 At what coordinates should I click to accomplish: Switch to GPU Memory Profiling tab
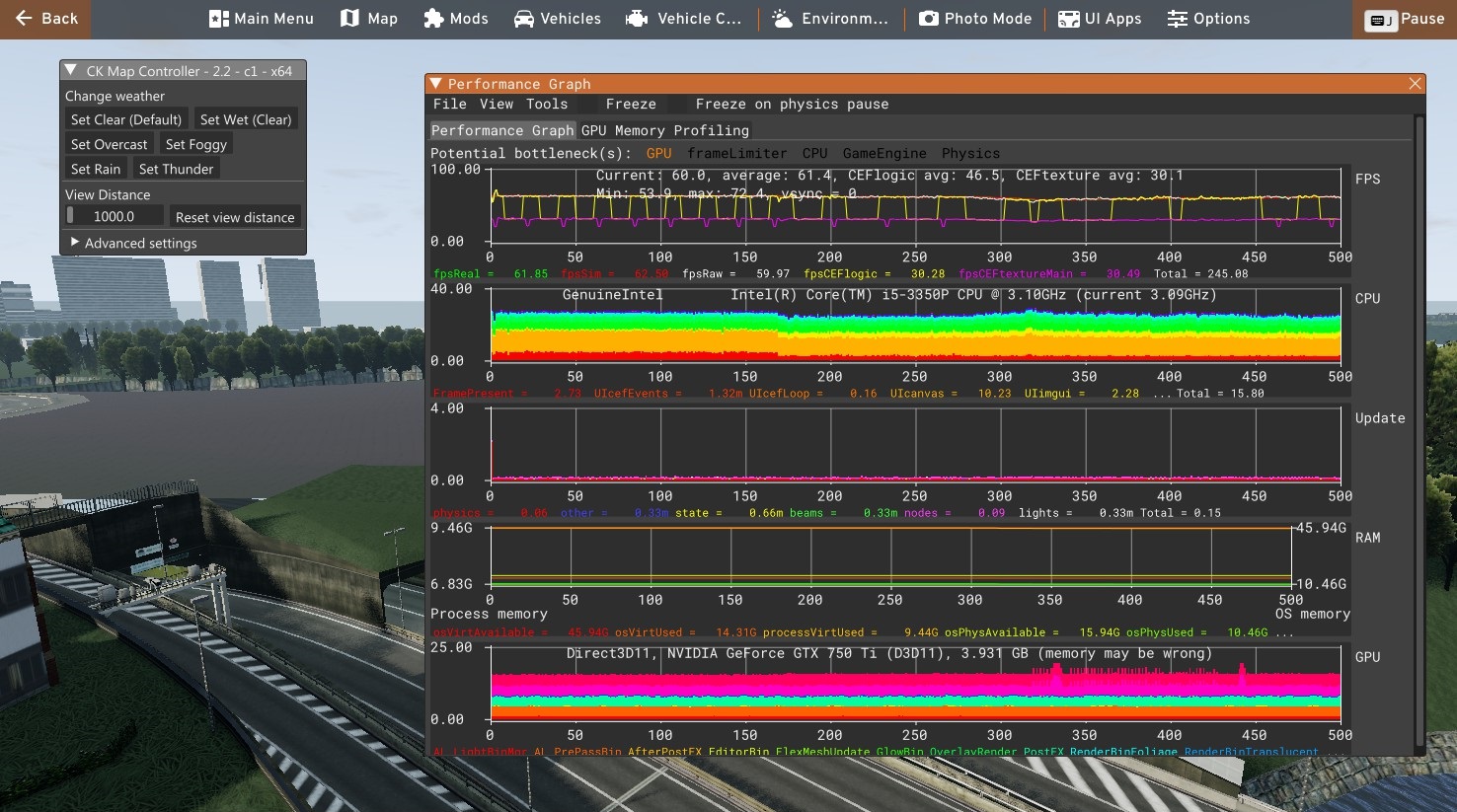(x=664, y=130)
